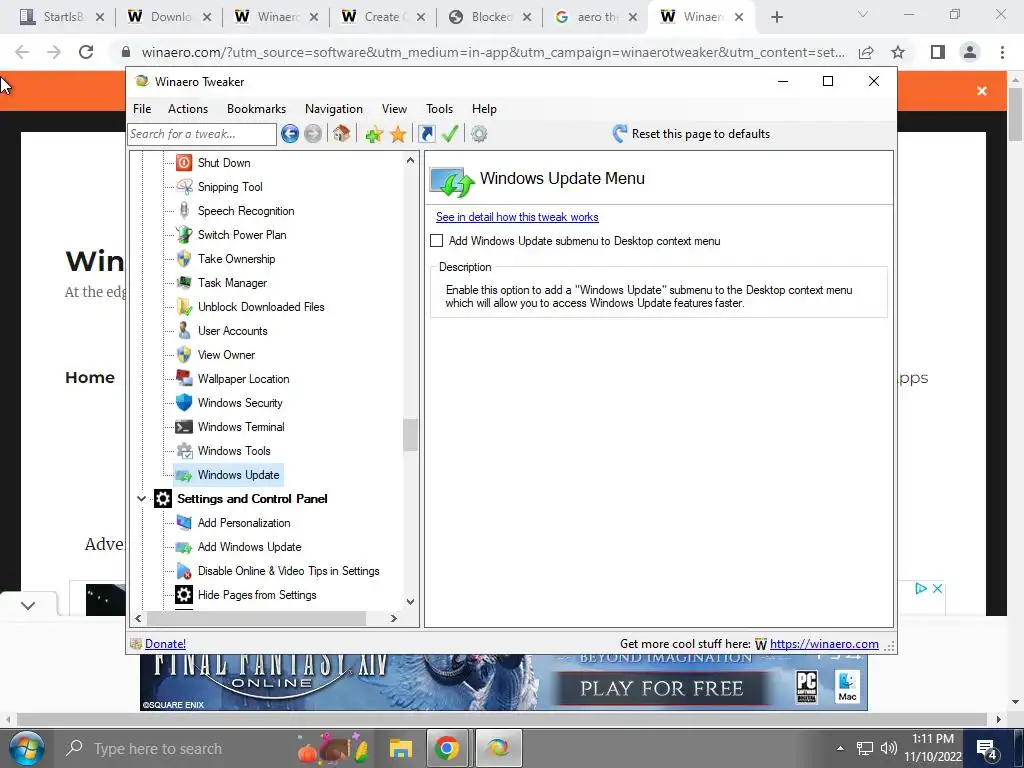The image size is (1024, 768).
Task: Click the export shortcut arrow toolbar icon
Action: (426, 134)
